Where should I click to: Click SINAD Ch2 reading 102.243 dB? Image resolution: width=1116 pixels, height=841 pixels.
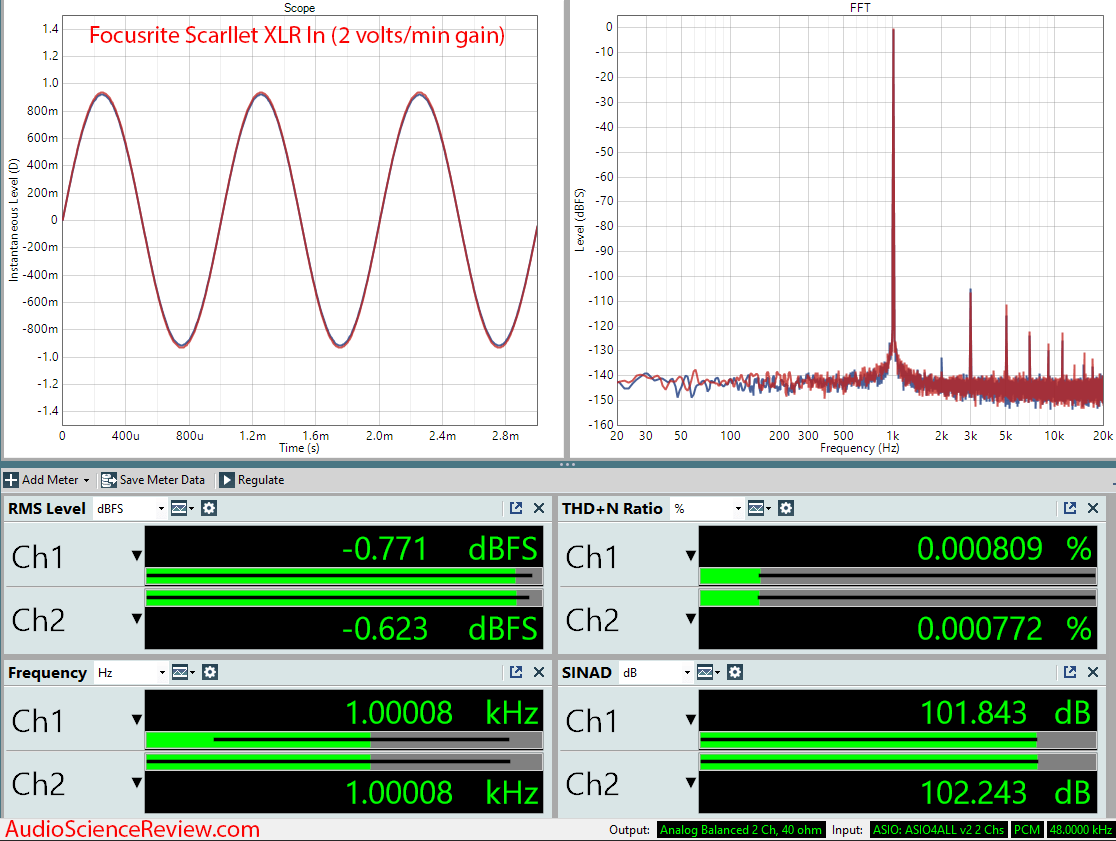click(x=1006, y=793)
